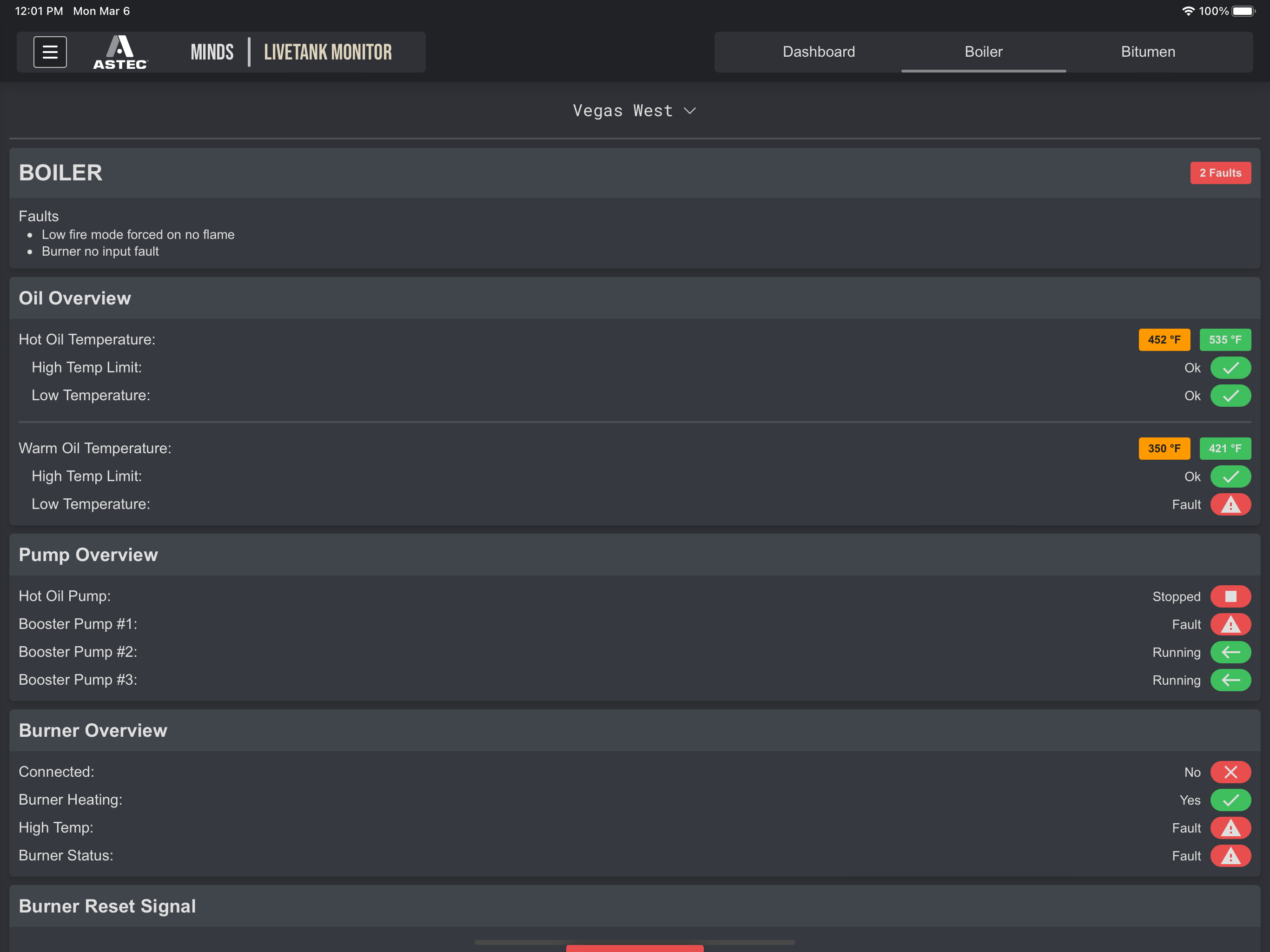Click the Hot Oil Temperature label
1270x952 pixels.
(x=87, y=339)
